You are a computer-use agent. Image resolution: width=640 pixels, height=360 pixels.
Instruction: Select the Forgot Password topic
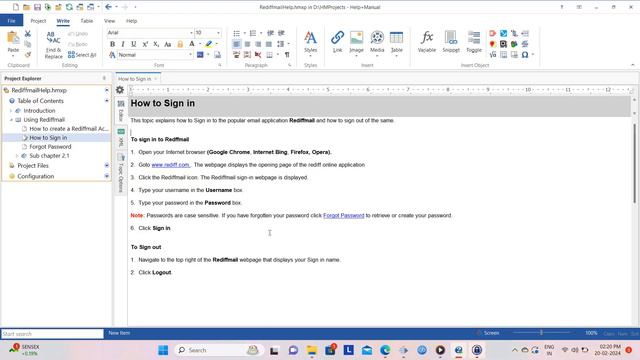(50, 147)
